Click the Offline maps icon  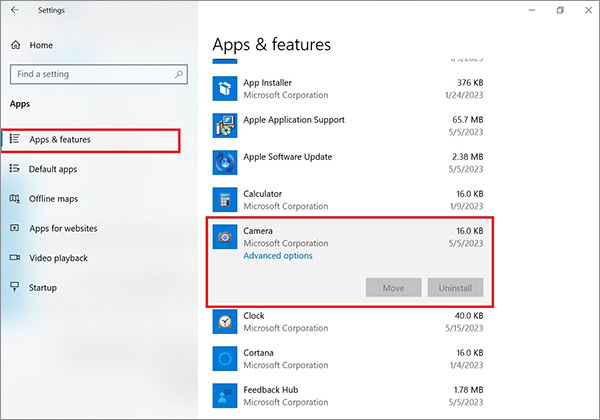click(x=15, y=199)
